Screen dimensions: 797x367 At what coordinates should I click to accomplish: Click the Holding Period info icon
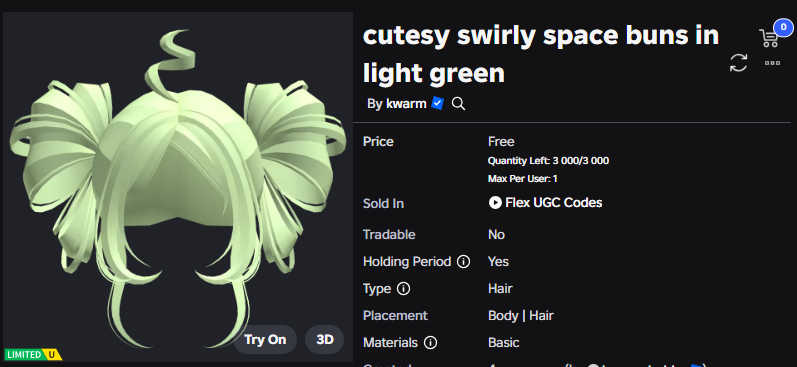(463, 262)
